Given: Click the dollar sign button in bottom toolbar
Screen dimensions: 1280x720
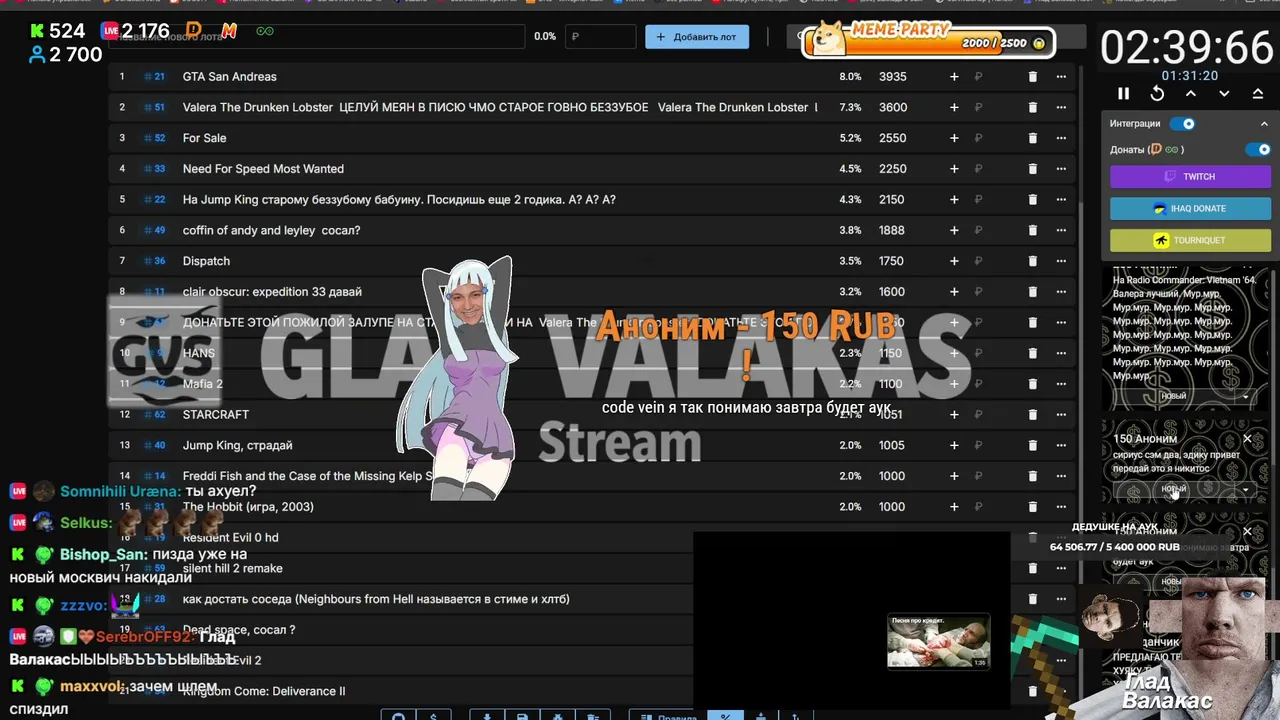Looking at the screenshot, I should click(x=433, y=716).
